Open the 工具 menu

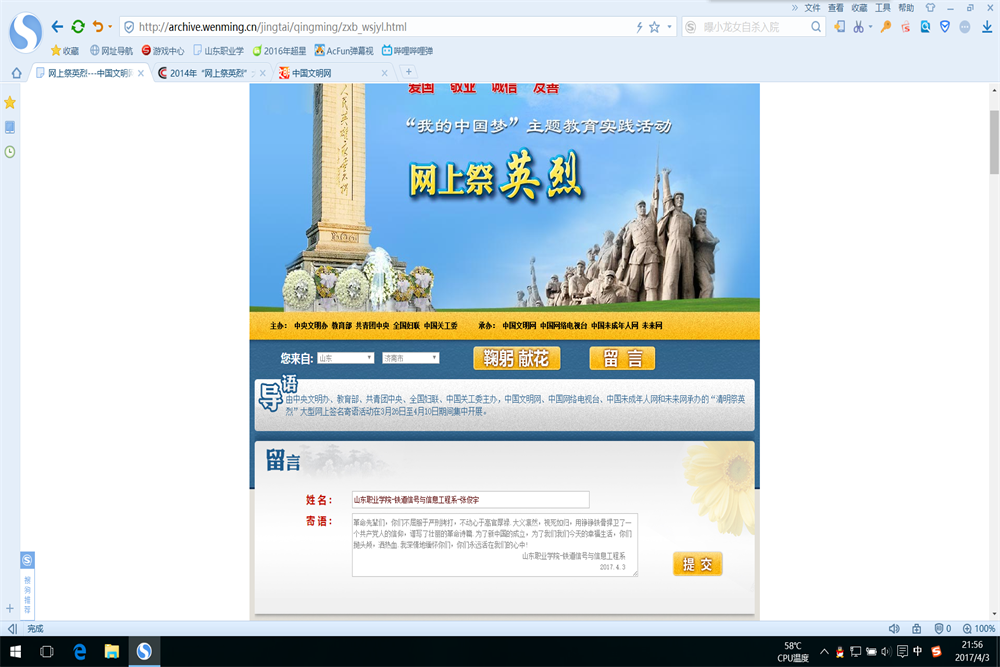pyautogui.click(x=883, y=7)
